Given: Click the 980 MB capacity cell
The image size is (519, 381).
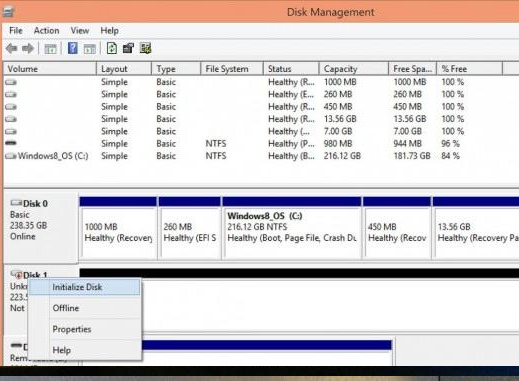Looking at the screenshot, I should (x=338, y=144).
